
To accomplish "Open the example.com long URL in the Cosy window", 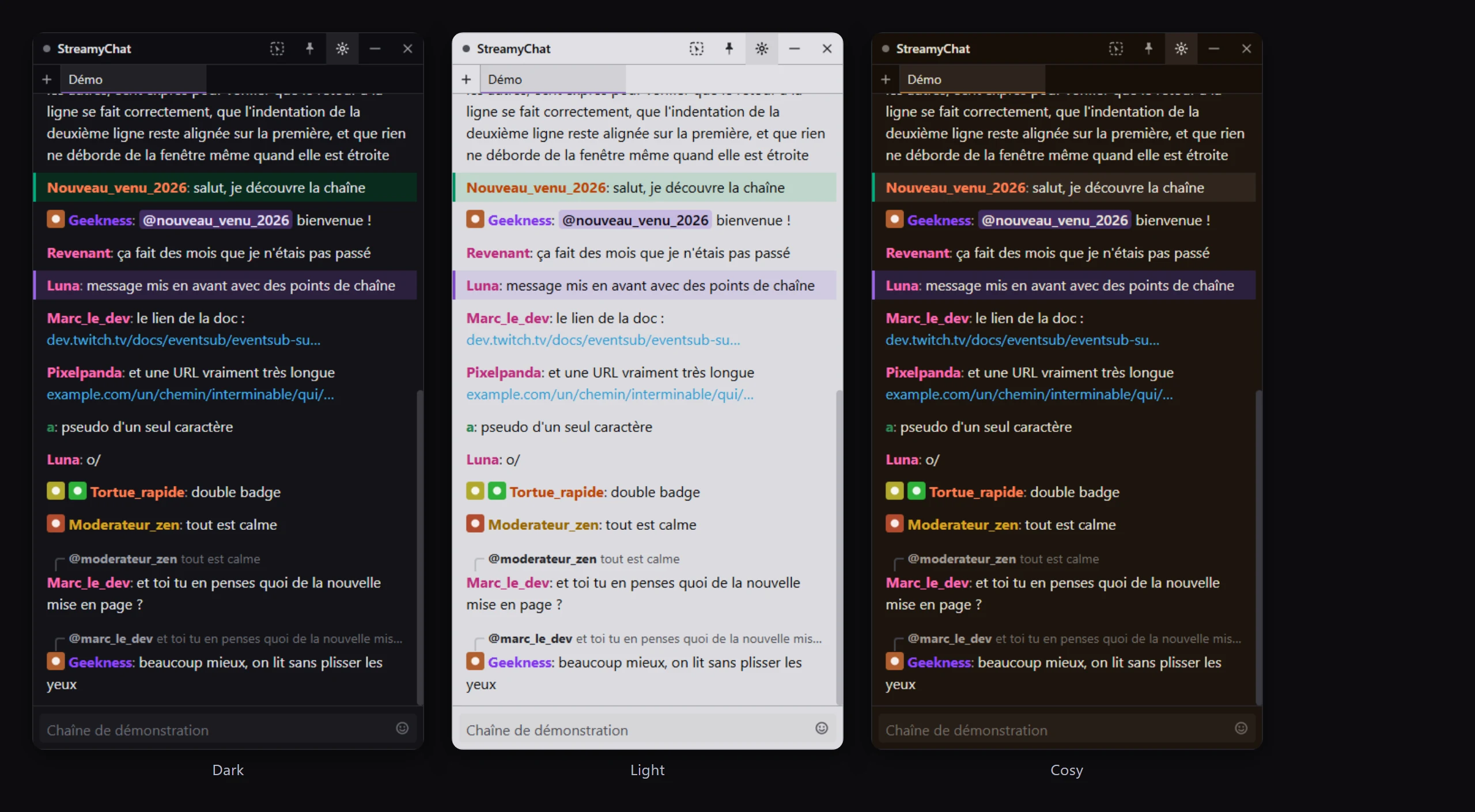I will (x=1029, y=394).
